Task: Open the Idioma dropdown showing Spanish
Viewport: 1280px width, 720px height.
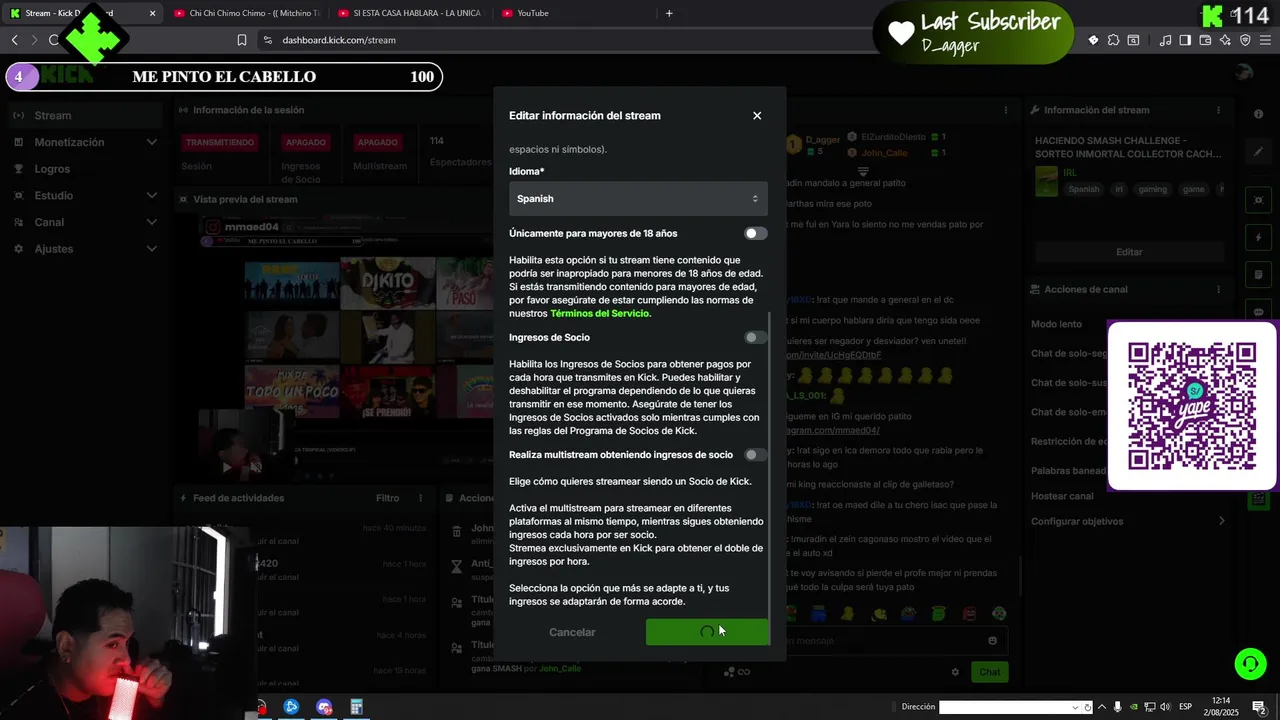Action: point(638,198)
